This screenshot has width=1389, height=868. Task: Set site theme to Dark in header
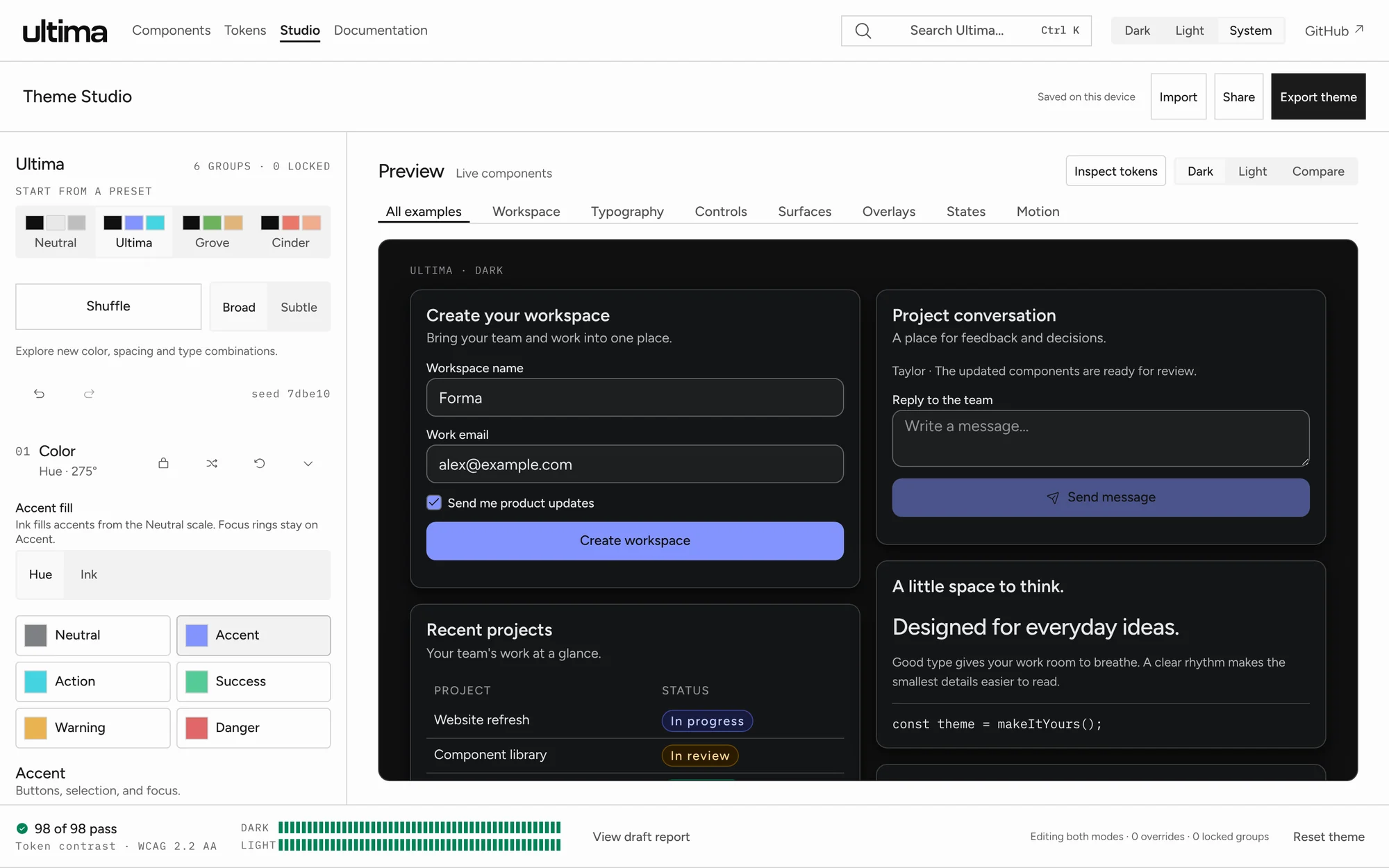point(1137,31)
